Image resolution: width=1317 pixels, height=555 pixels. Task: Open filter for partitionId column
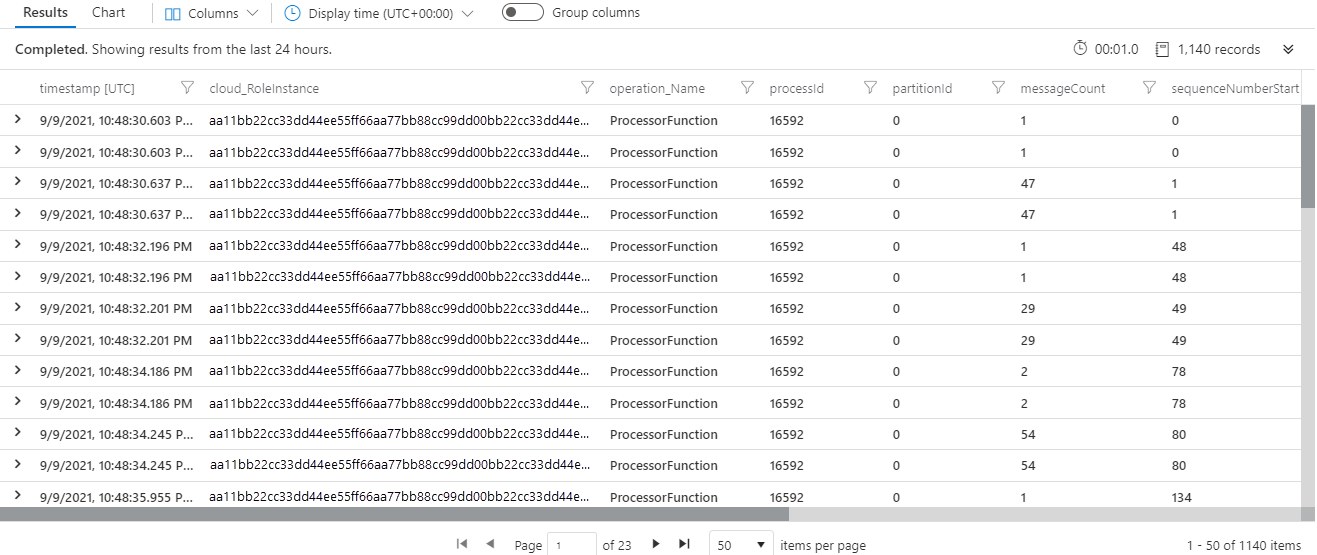coord(998,88)
